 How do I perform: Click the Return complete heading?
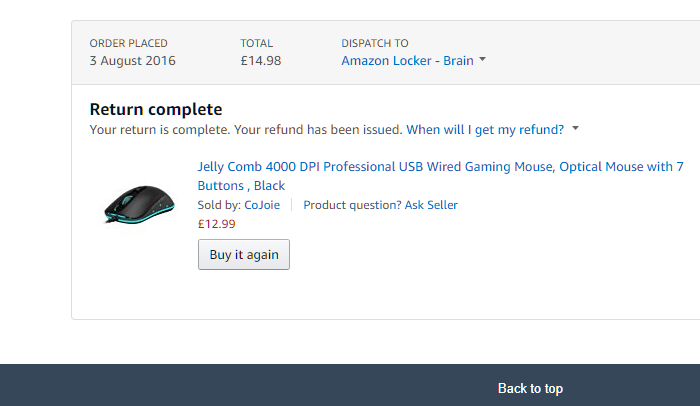coord(156,109)
